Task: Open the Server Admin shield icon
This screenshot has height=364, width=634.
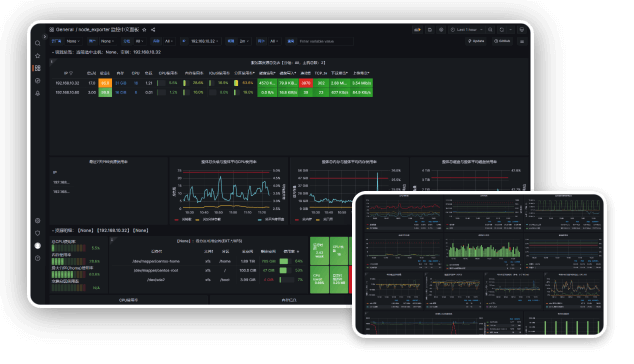Action: click(38, 233)
